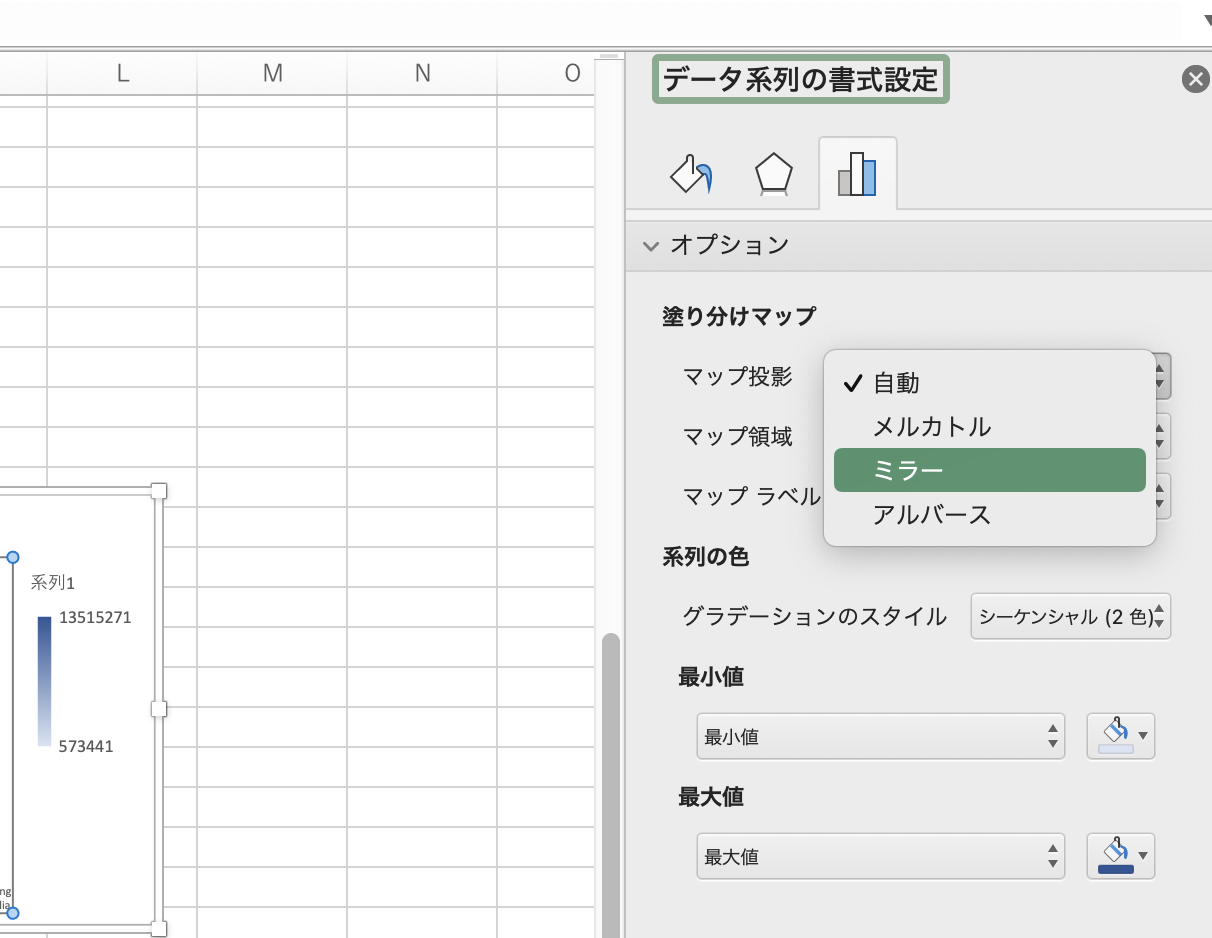The width and height of the screenshot is (1212, 938).
Task: Select column M header
Action: tap(272, 73)
